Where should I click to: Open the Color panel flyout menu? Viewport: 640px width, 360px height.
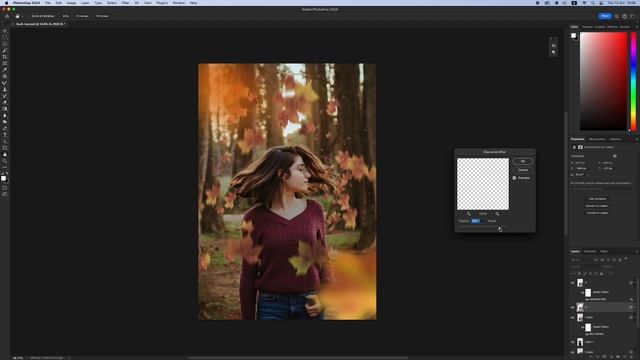(637, 27)
